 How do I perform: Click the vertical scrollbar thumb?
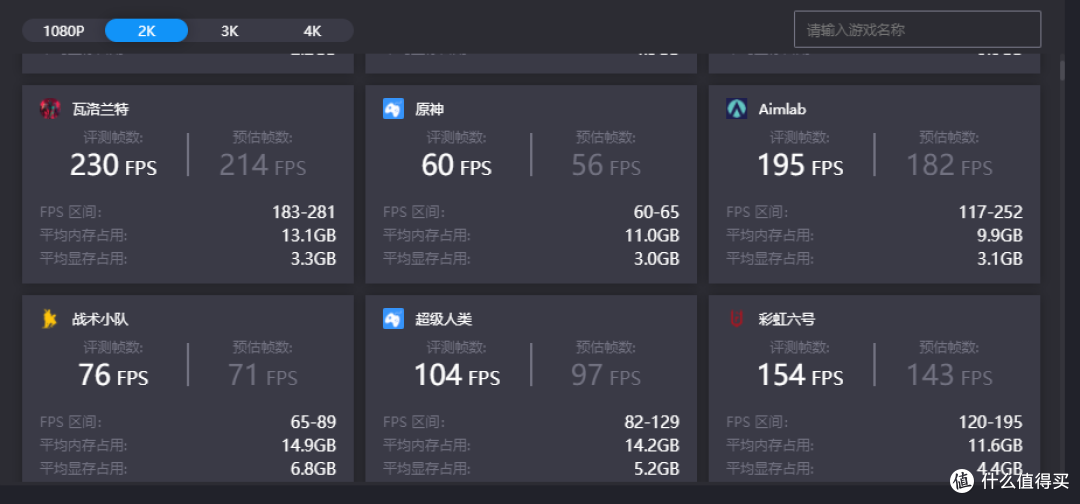click(x=1062, y=72)
